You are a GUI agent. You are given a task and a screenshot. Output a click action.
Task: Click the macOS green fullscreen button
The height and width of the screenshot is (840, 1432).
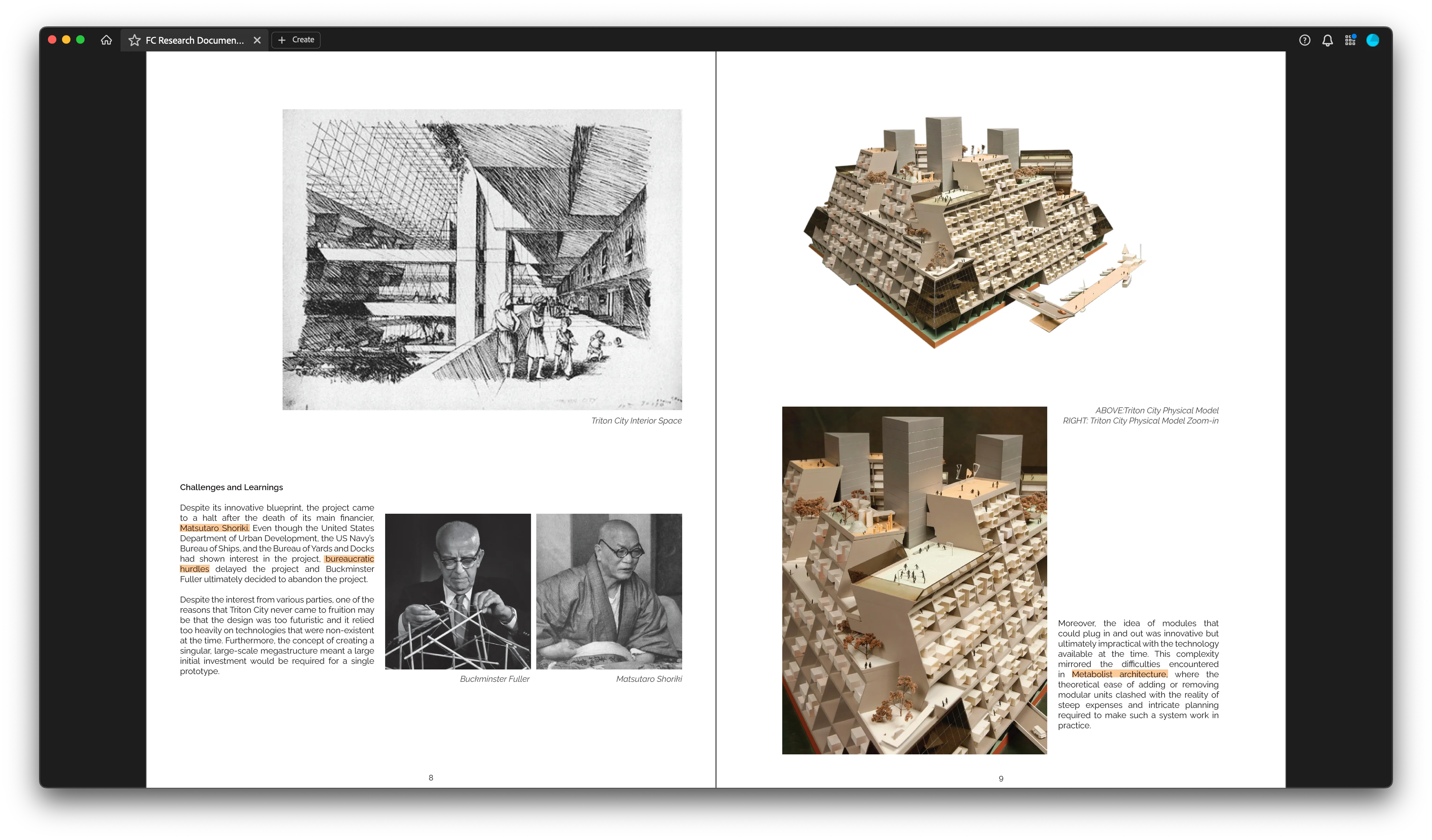[80, 40]
